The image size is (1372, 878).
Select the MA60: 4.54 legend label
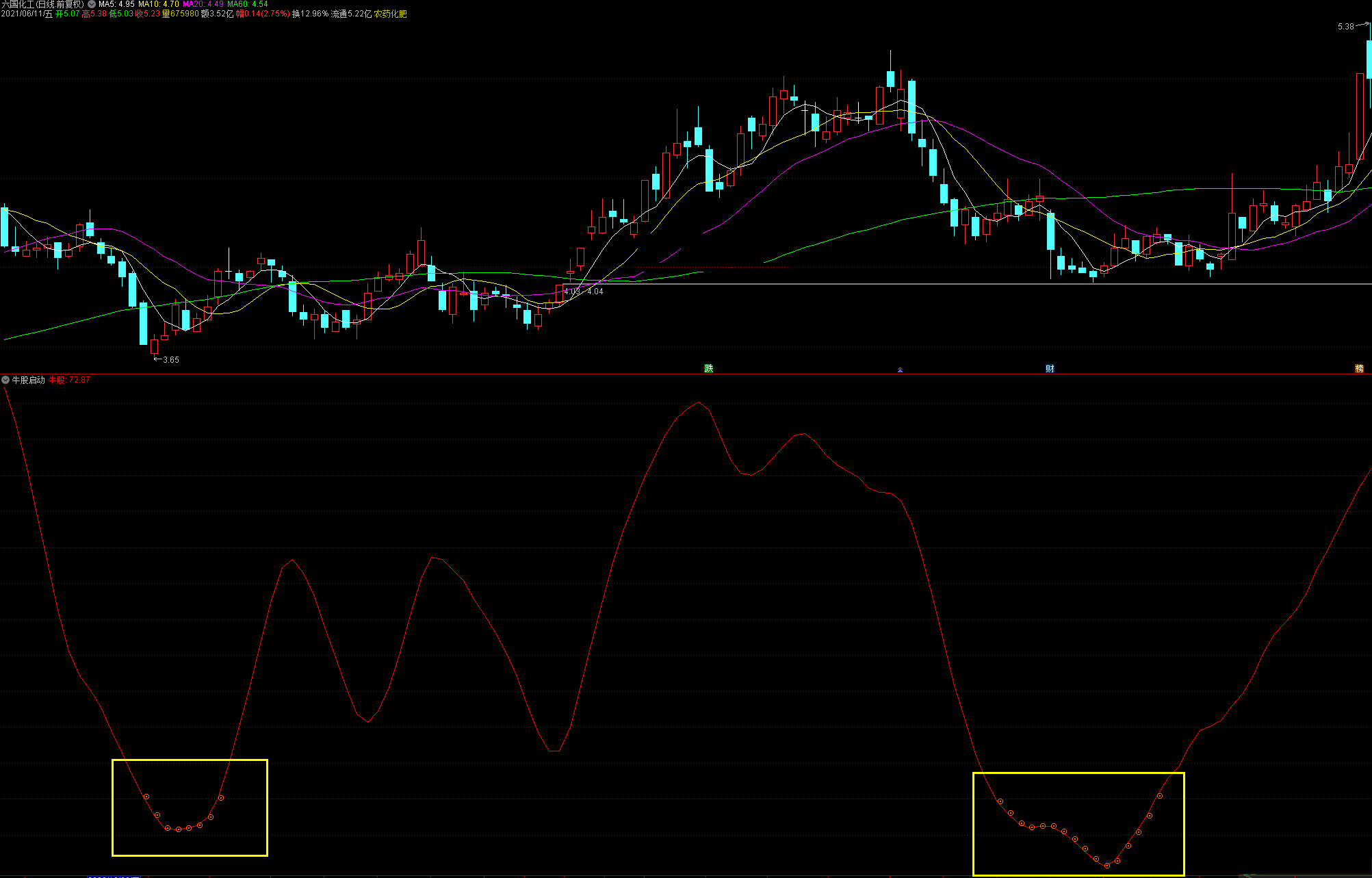coord(248,4)
